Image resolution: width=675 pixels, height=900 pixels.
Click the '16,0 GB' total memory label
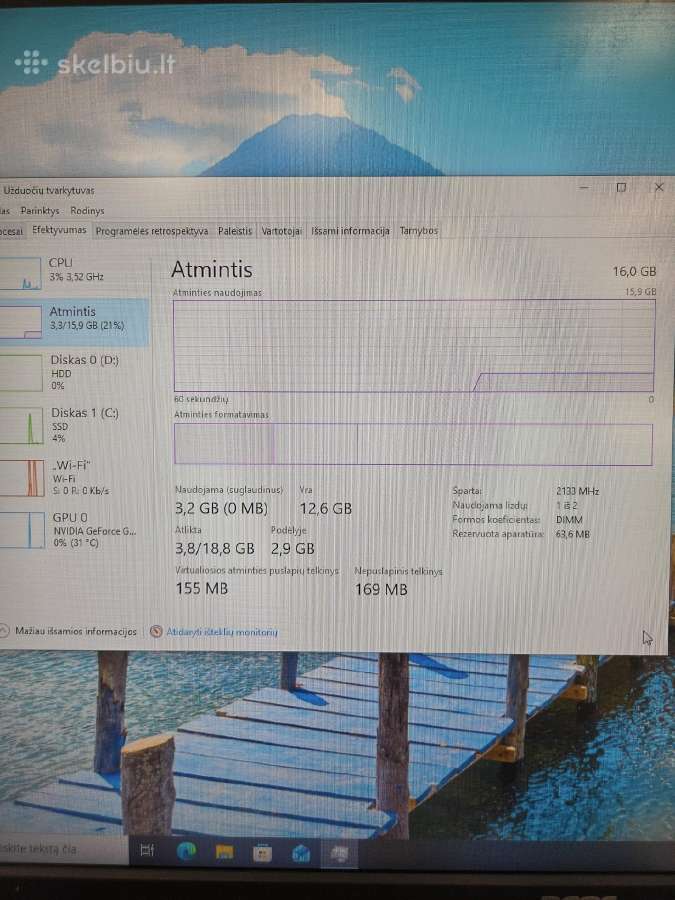click(x=634, y=271)
